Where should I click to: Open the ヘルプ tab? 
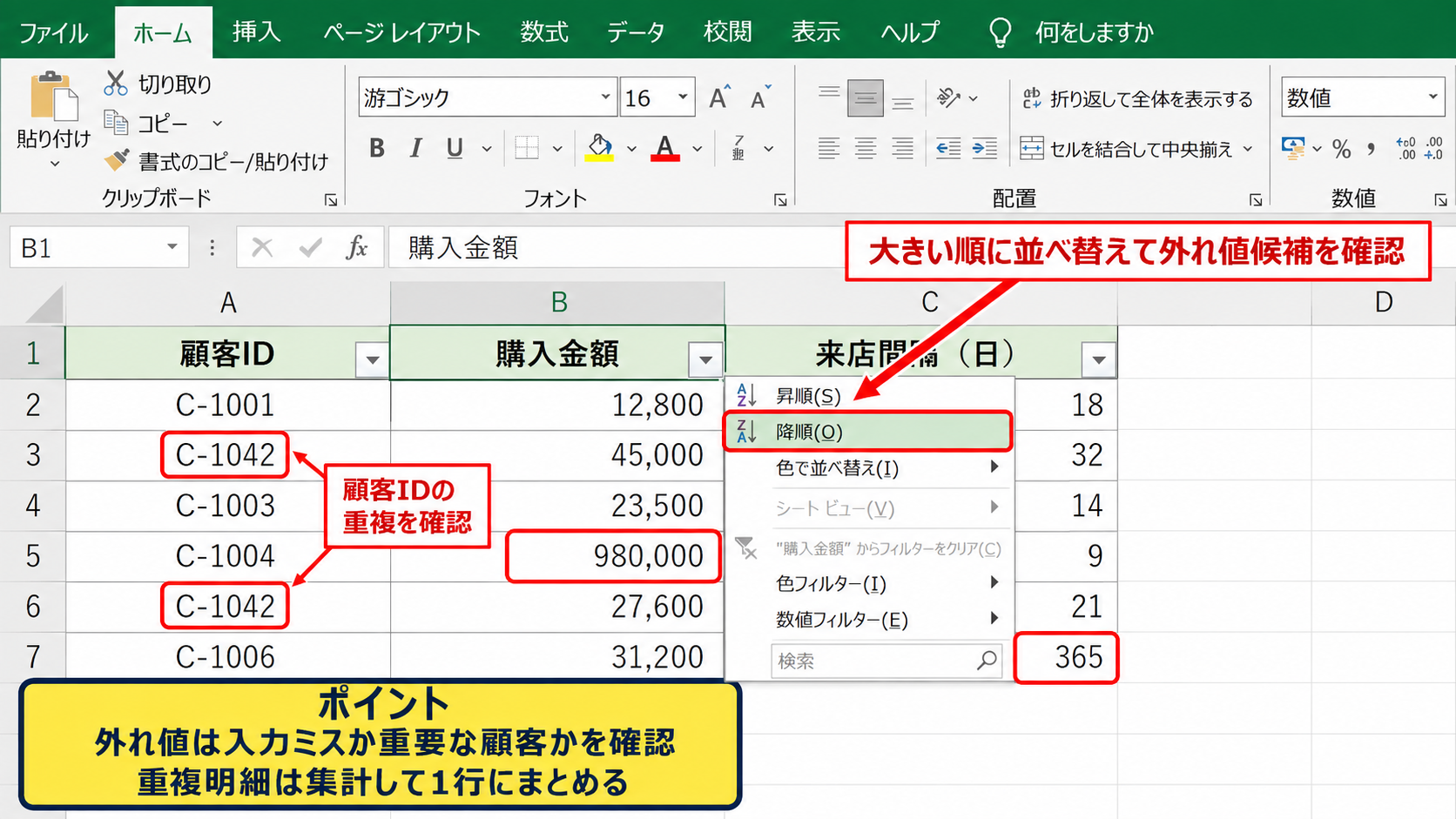910,32
